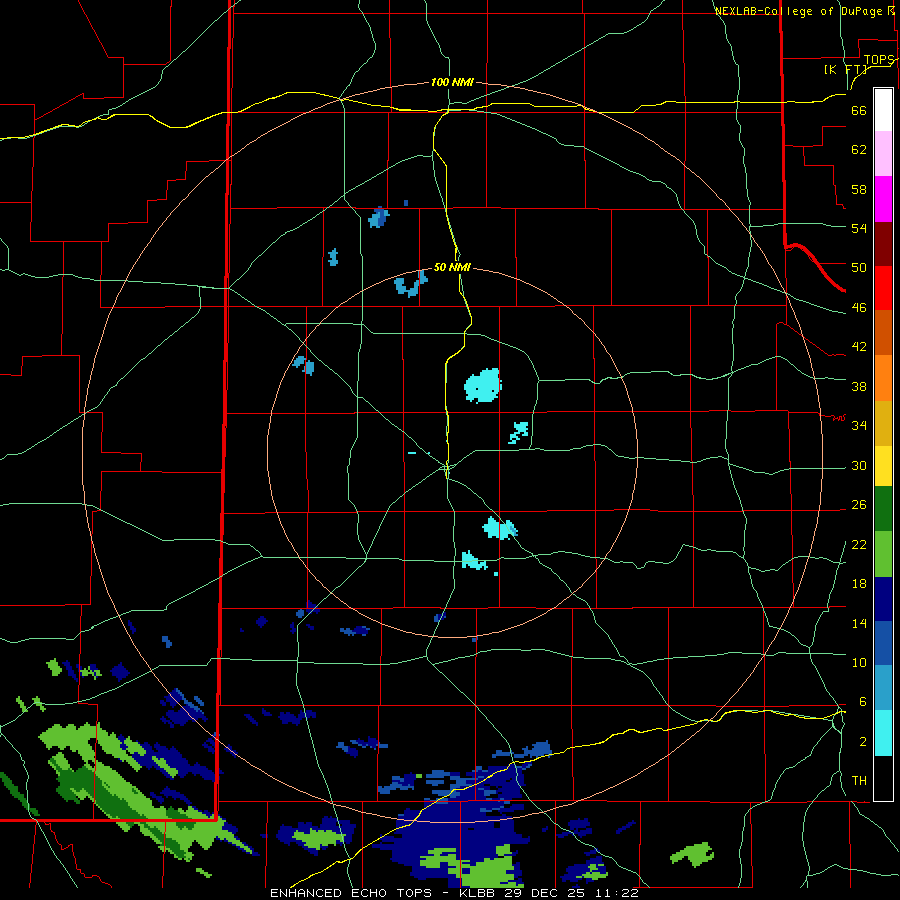
Task: Select the dark red legend swatch
Action: click(883, 244)
